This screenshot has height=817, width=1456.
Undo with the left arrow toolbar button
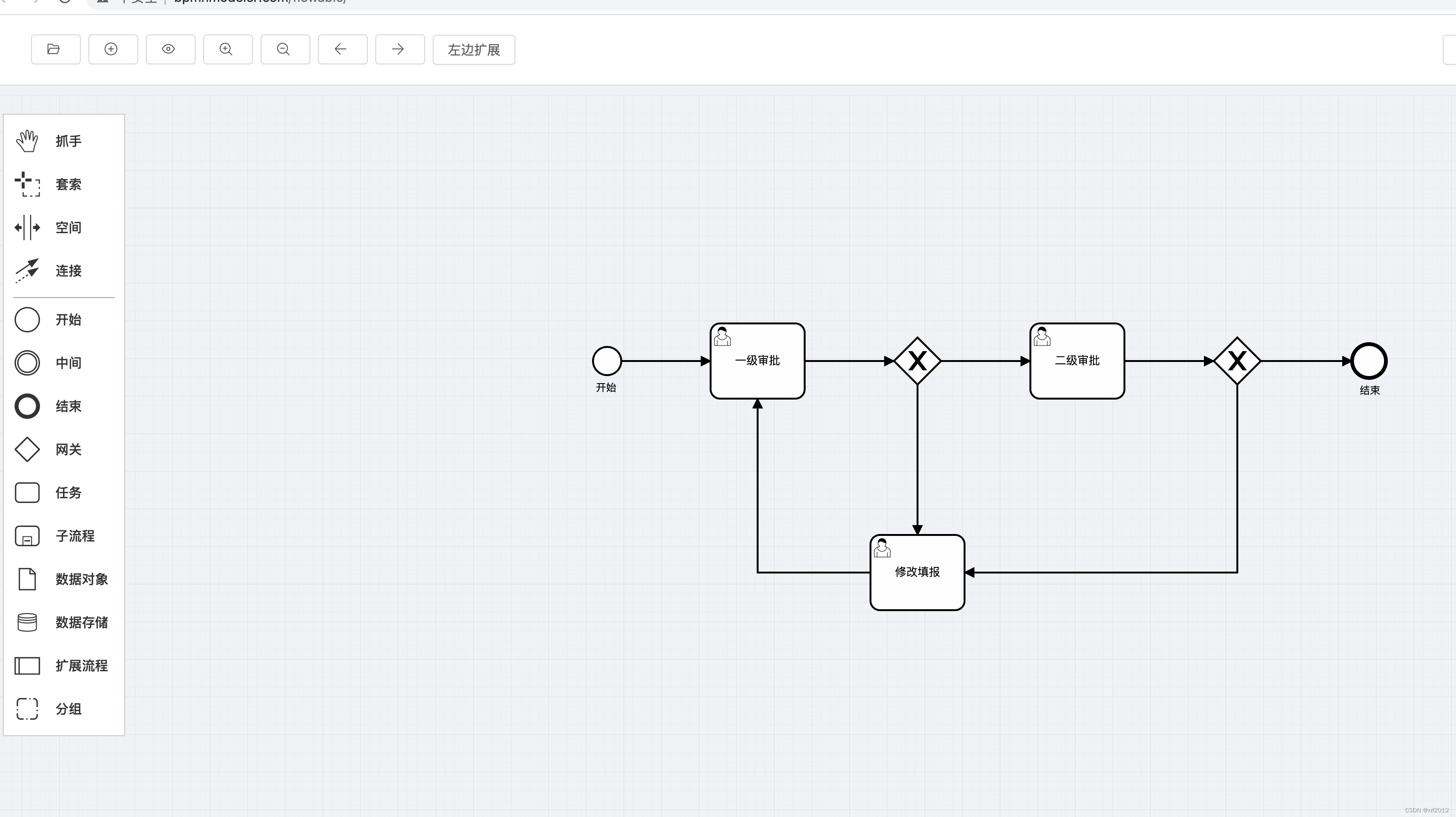tap(342, 50)
